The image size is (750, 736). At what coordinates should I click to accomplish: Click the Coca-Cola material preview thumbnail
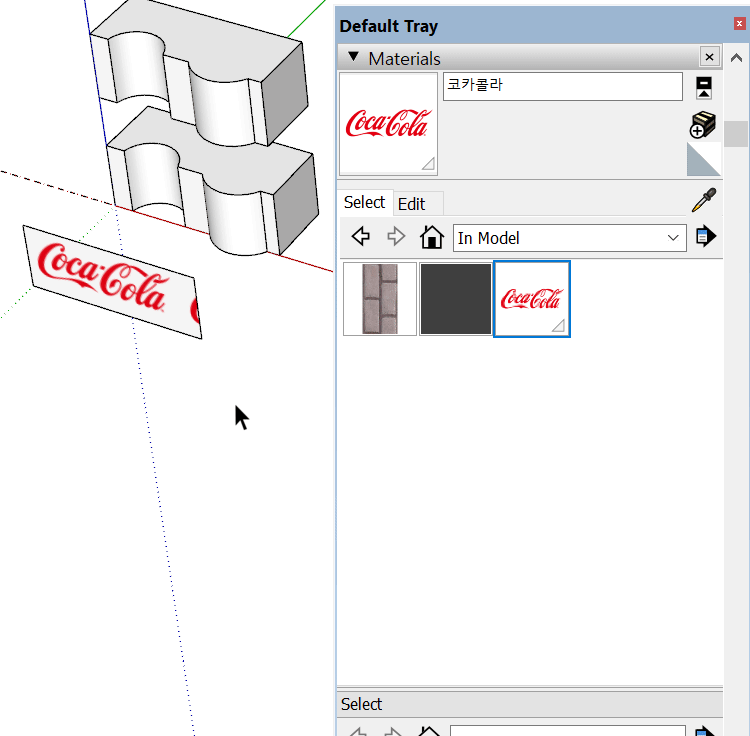point(388,124)
